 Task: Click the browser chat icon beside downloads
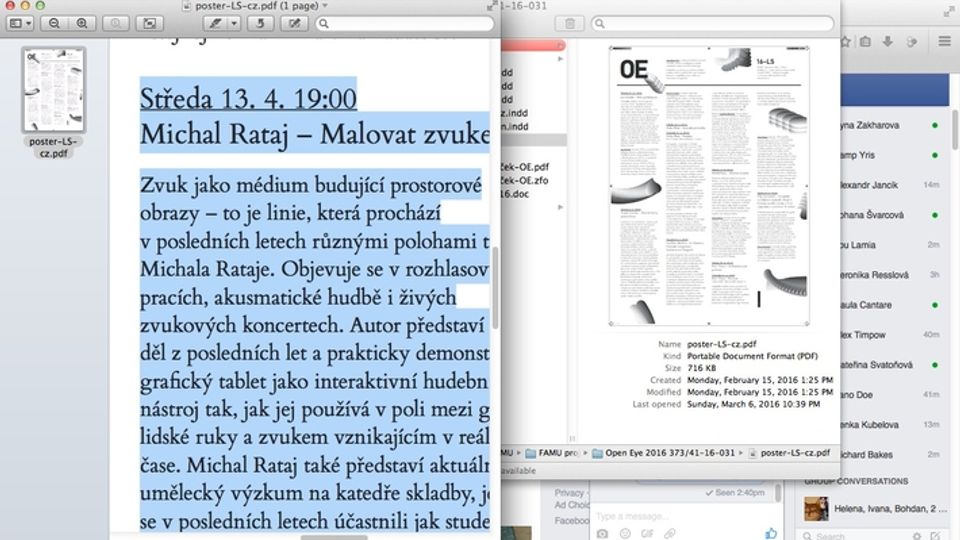click(x=912, y=42)
